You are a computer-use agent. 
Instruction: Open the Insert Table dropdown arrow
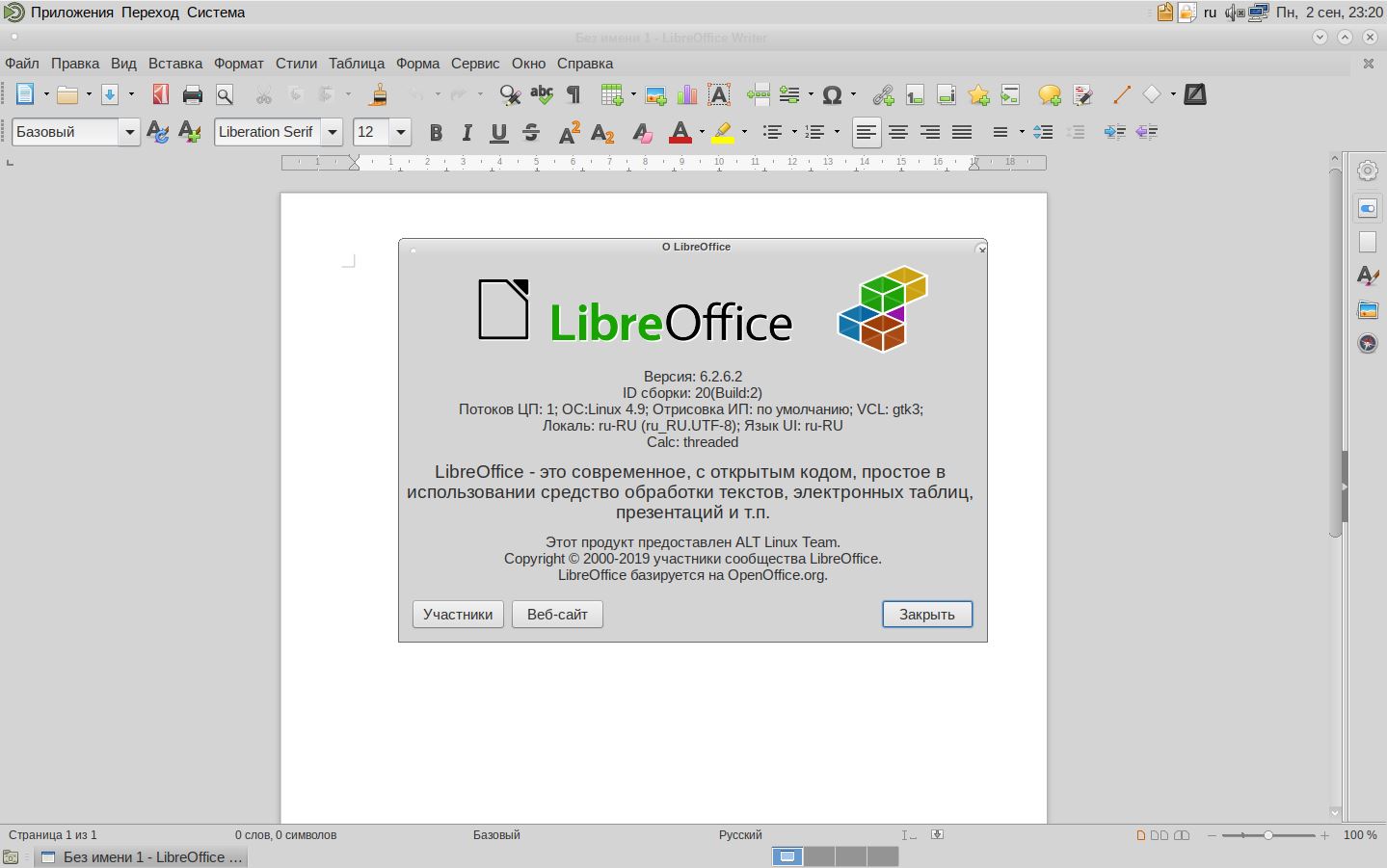point(633,94)
